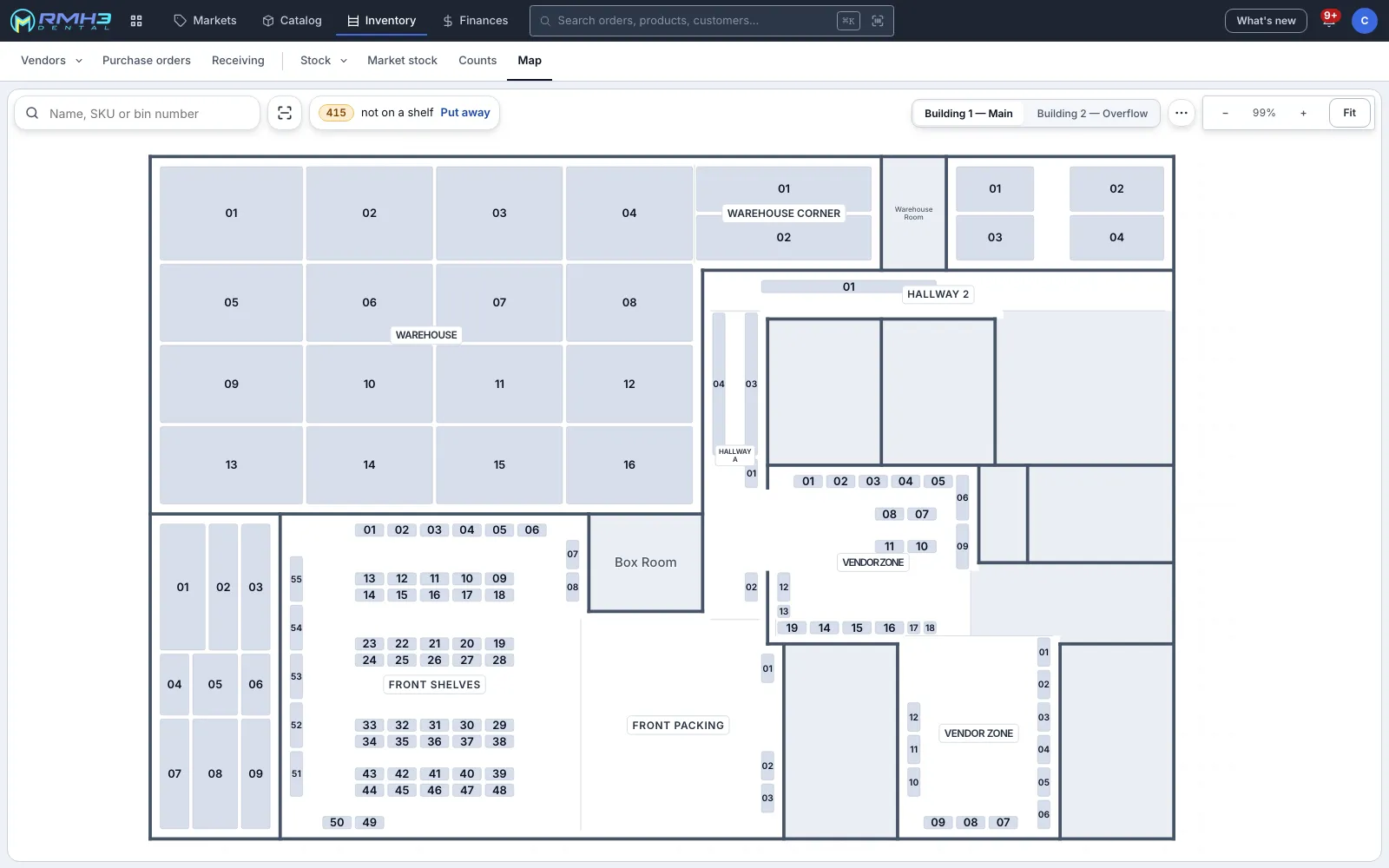The height and width of the screenshot is (868, 1389).
Task: Select Building 1 — Main
Action: pyautogui.click(x=969, y=114)
